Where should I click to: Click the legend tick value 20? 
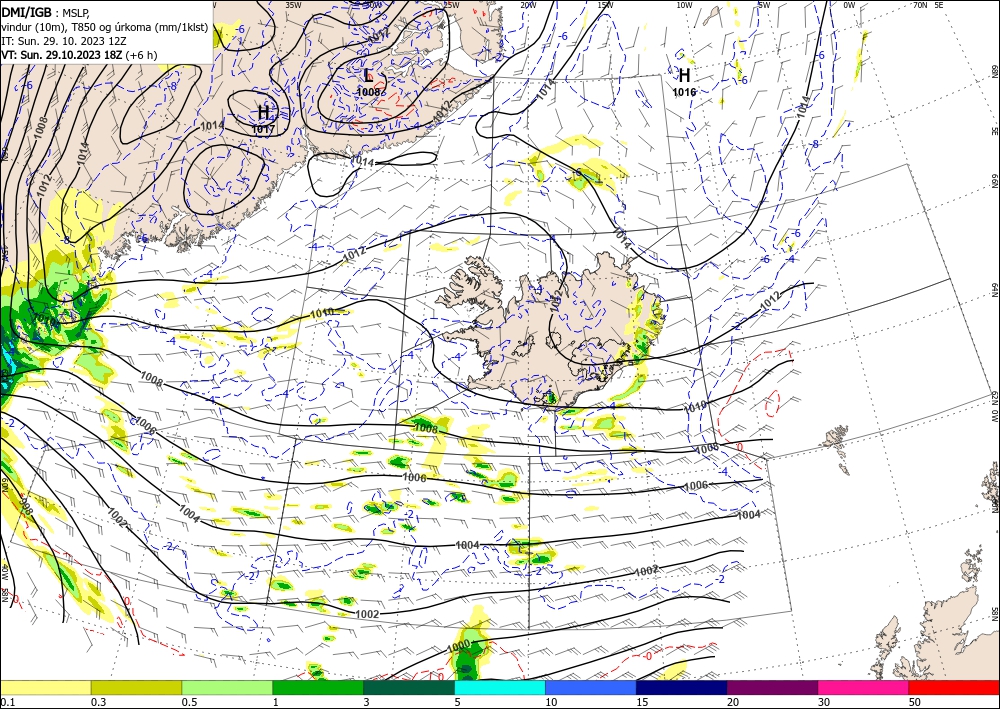pos(733,702)
